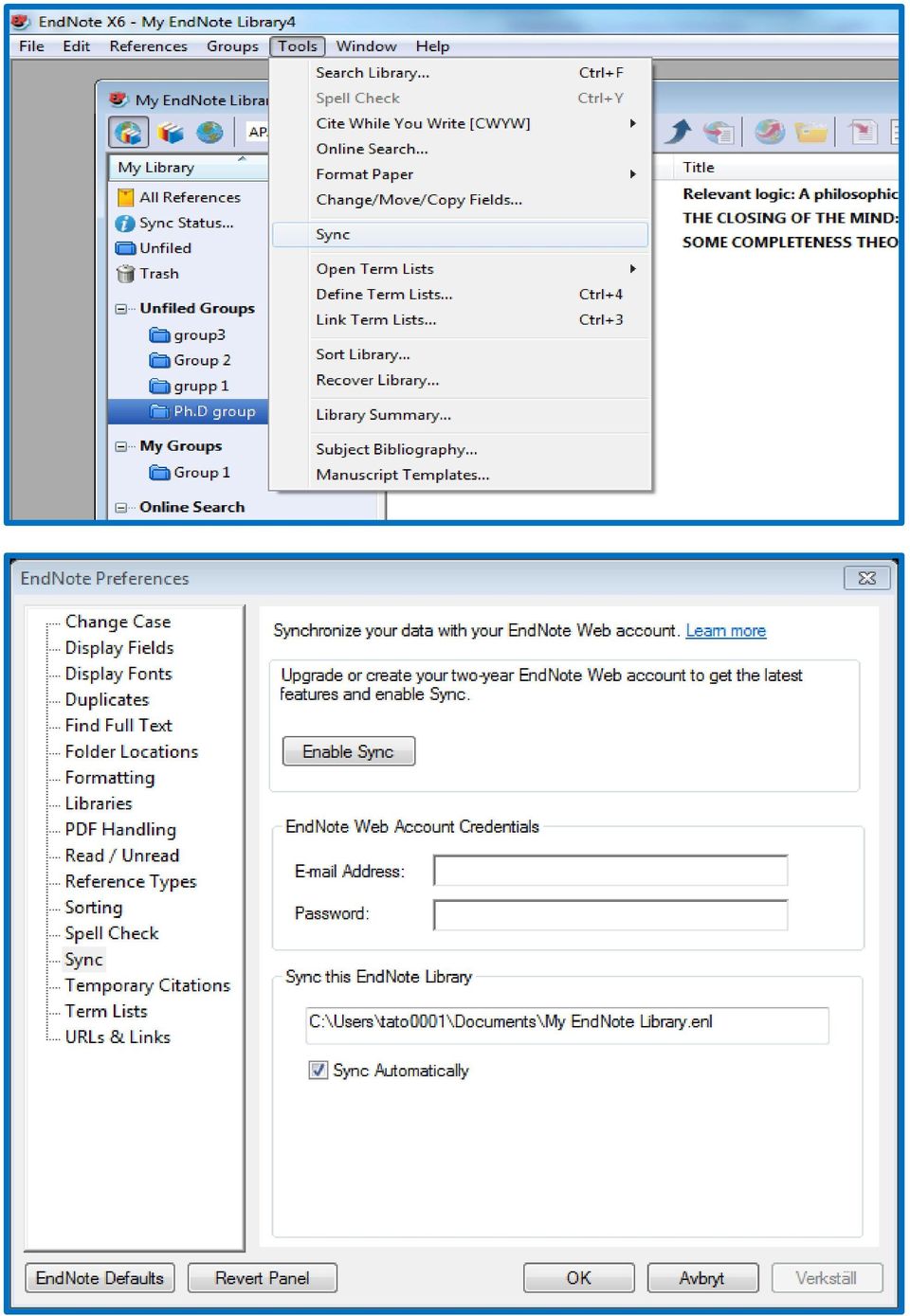
Task: Follow the Learn more link
Action: pos(726,631)
